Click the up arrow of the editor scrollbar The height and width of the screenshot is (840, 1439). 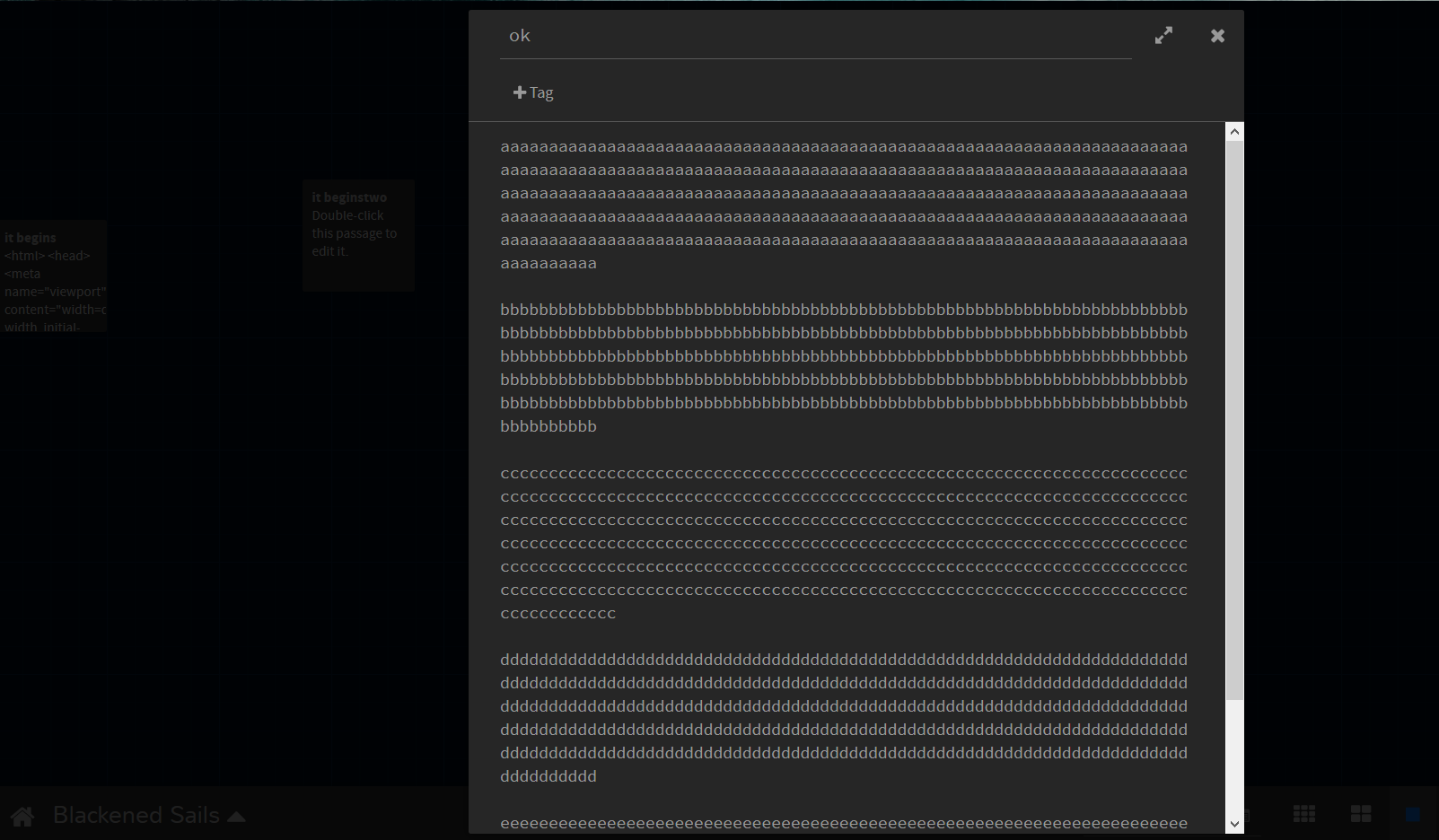pyautogui.click(x=1234, y=131)
